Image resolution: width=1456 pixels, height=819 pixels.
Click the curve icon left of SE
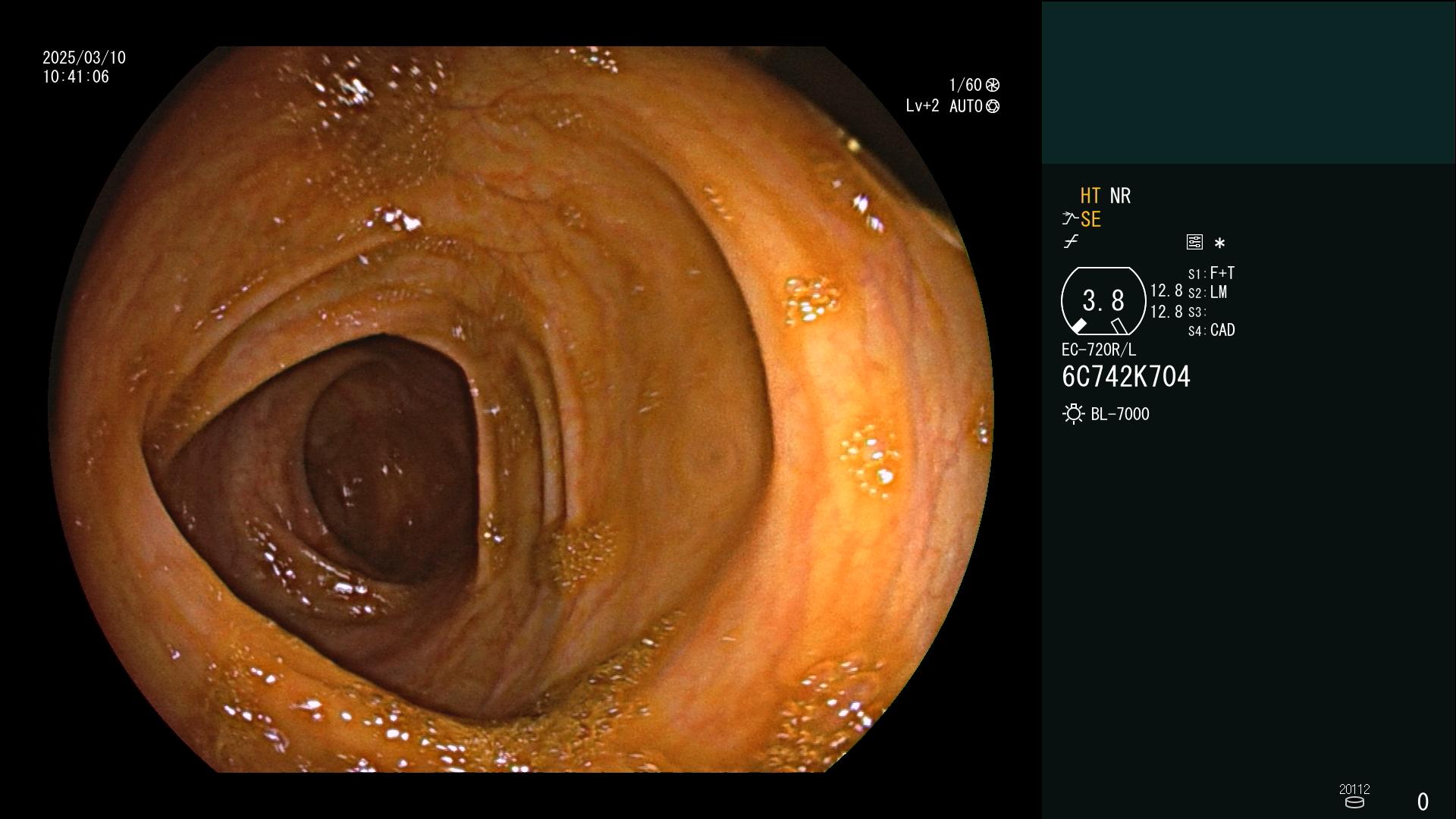click(x=1069, y=218)
